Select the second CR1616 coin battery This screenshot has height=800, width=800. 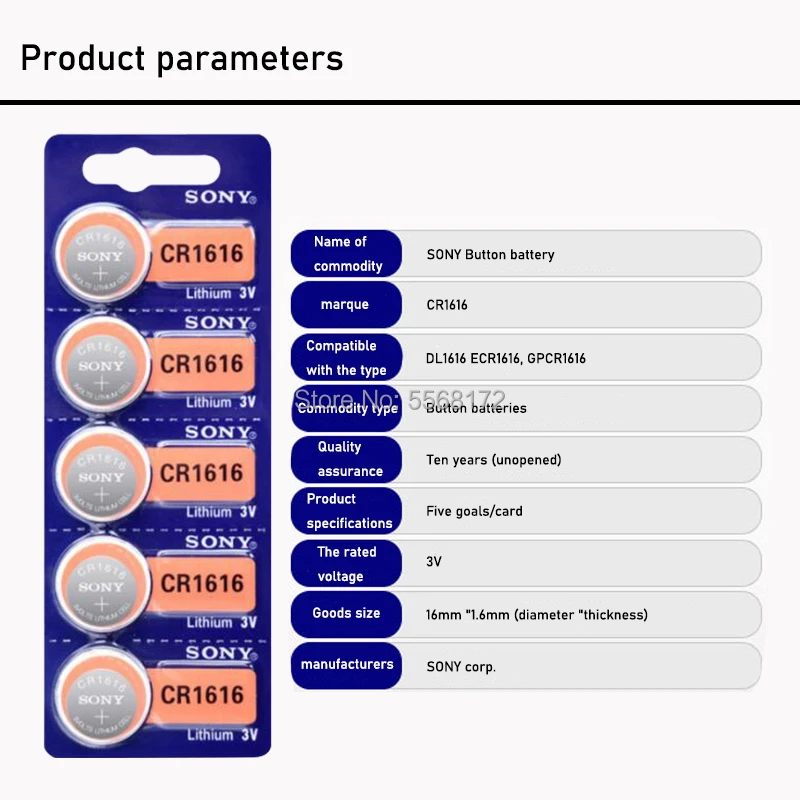pyautogui.click(x=101, y=366)
